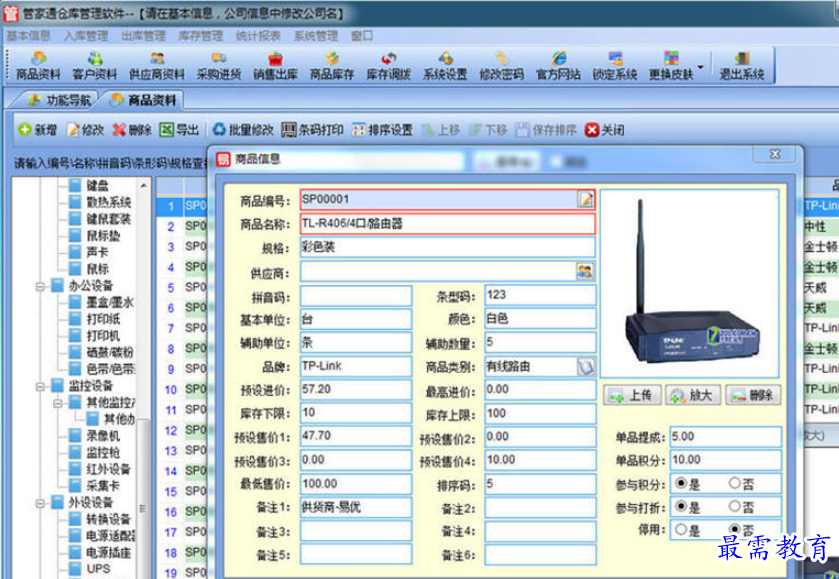
Task: Select 是 for 停用
Action: tap(681, 529)
